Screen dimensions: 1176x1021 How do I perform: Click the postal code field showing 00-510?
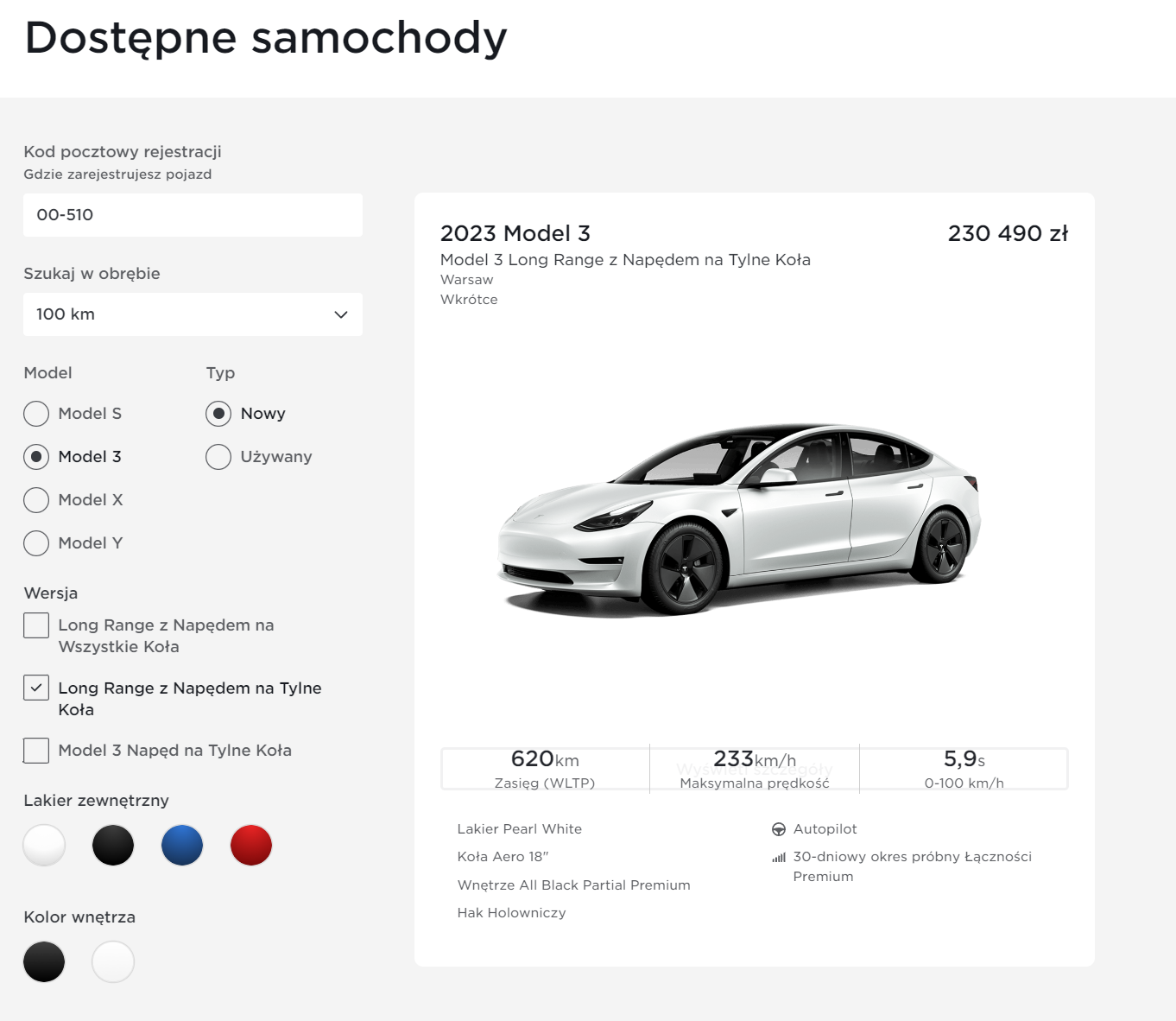(193, 215)
